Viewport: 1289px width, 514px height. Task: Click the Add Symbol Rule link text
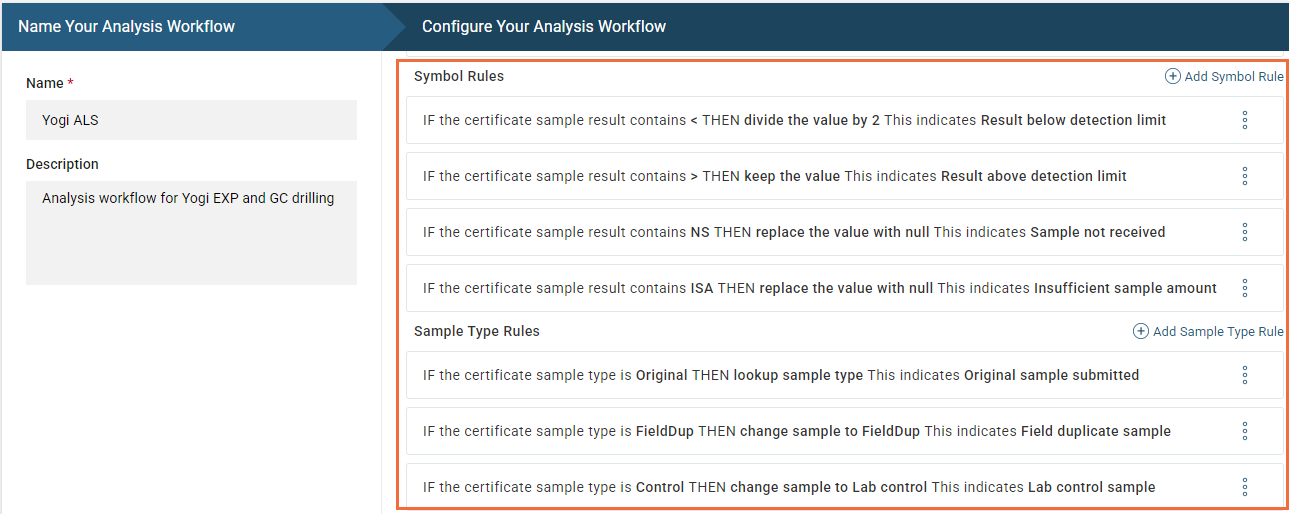[x=1234, y=76]
